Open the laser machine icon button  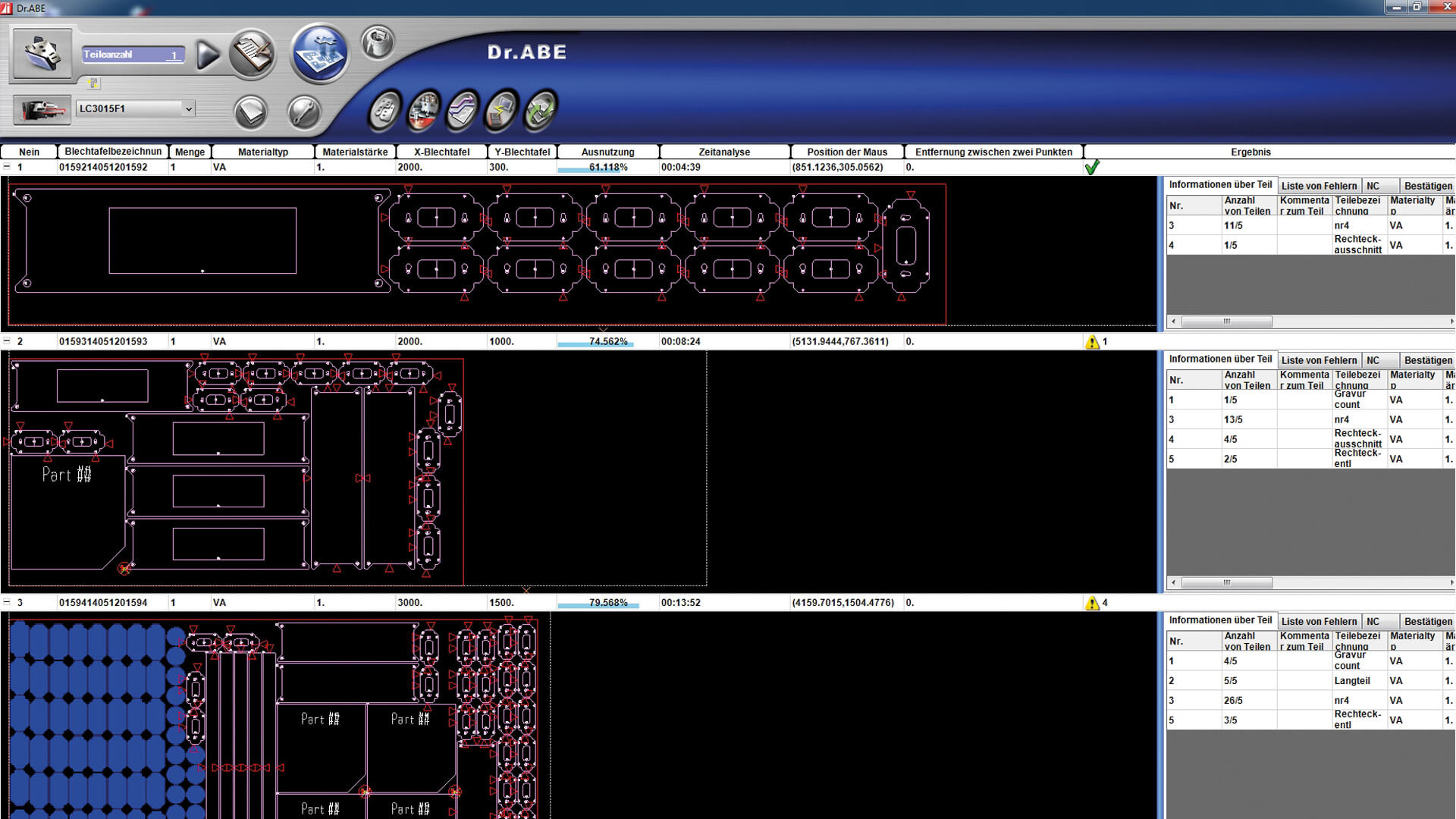pyautogui.click(x=42, y=111)
